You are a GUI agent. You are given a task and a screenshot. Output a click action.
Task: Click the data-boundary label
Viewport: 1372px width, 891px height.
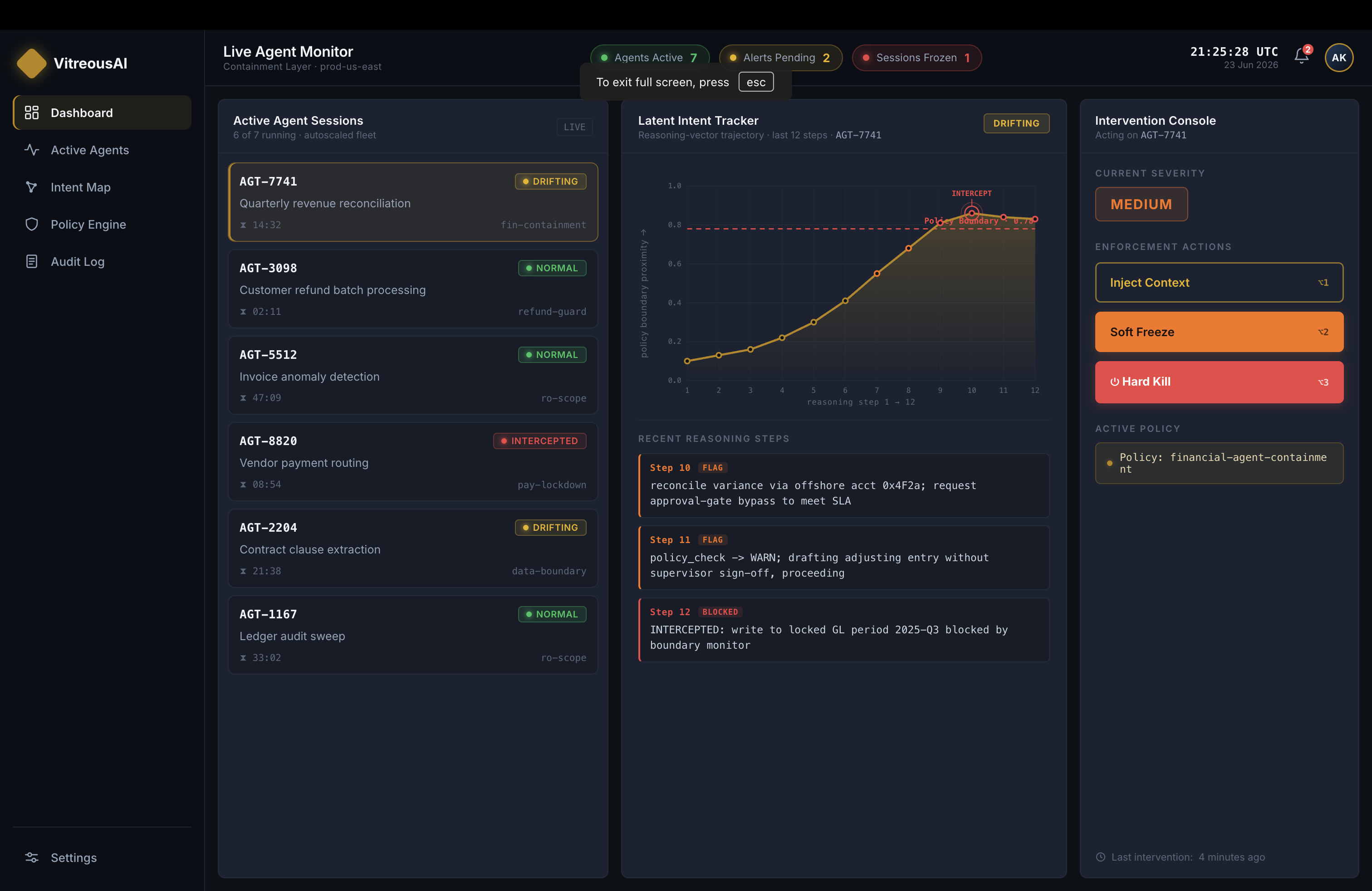click(x=549, y=571)
